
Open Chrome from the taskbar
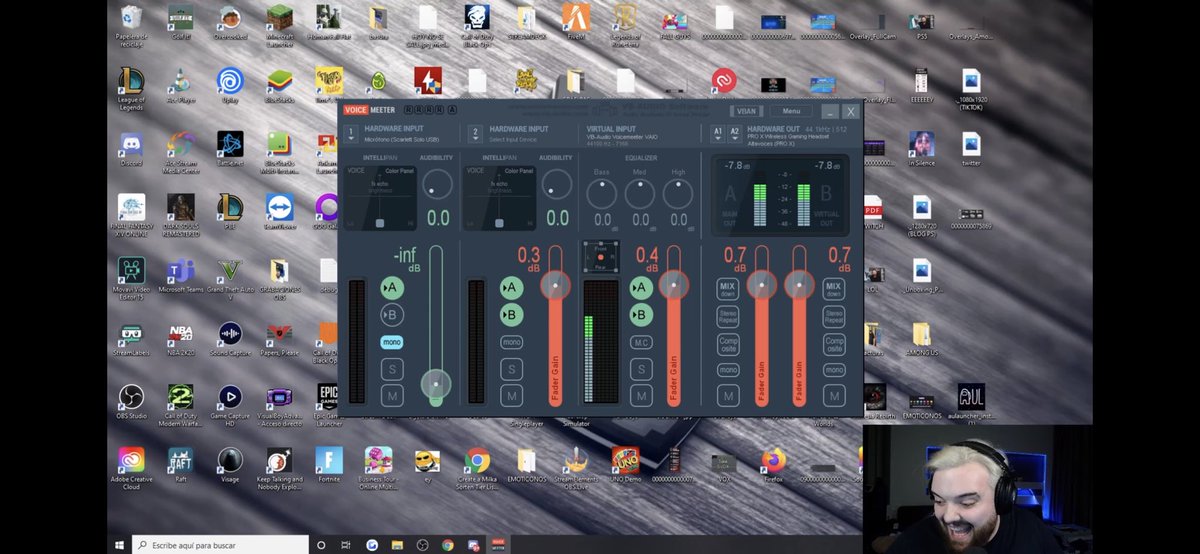(447, 545)
